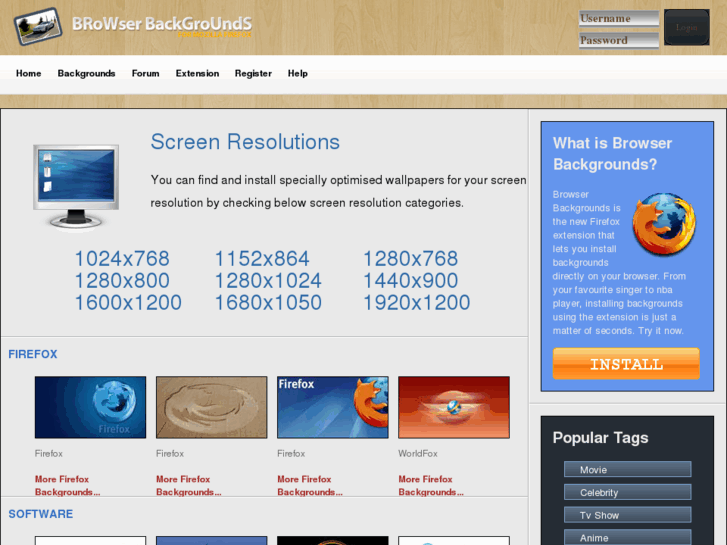Open the sand-carved Firefox thumbnail
This screenshot has height=545, width=727.
pyautogui.click(x=211, y=407)
